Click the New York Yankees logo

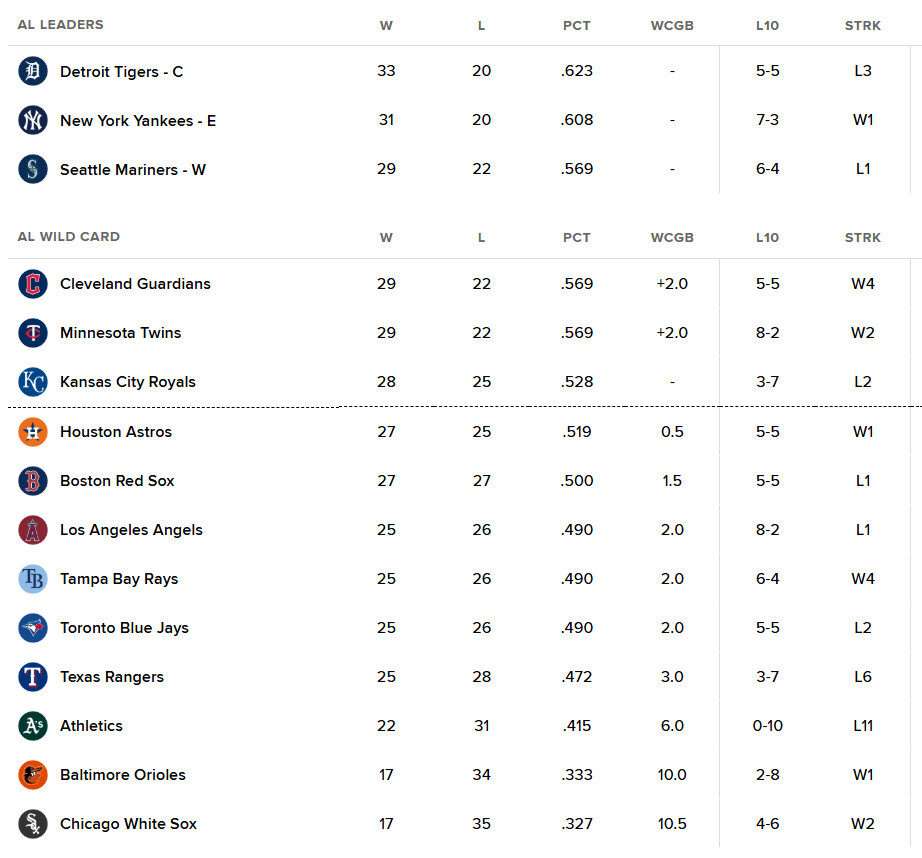pos(33,120)
